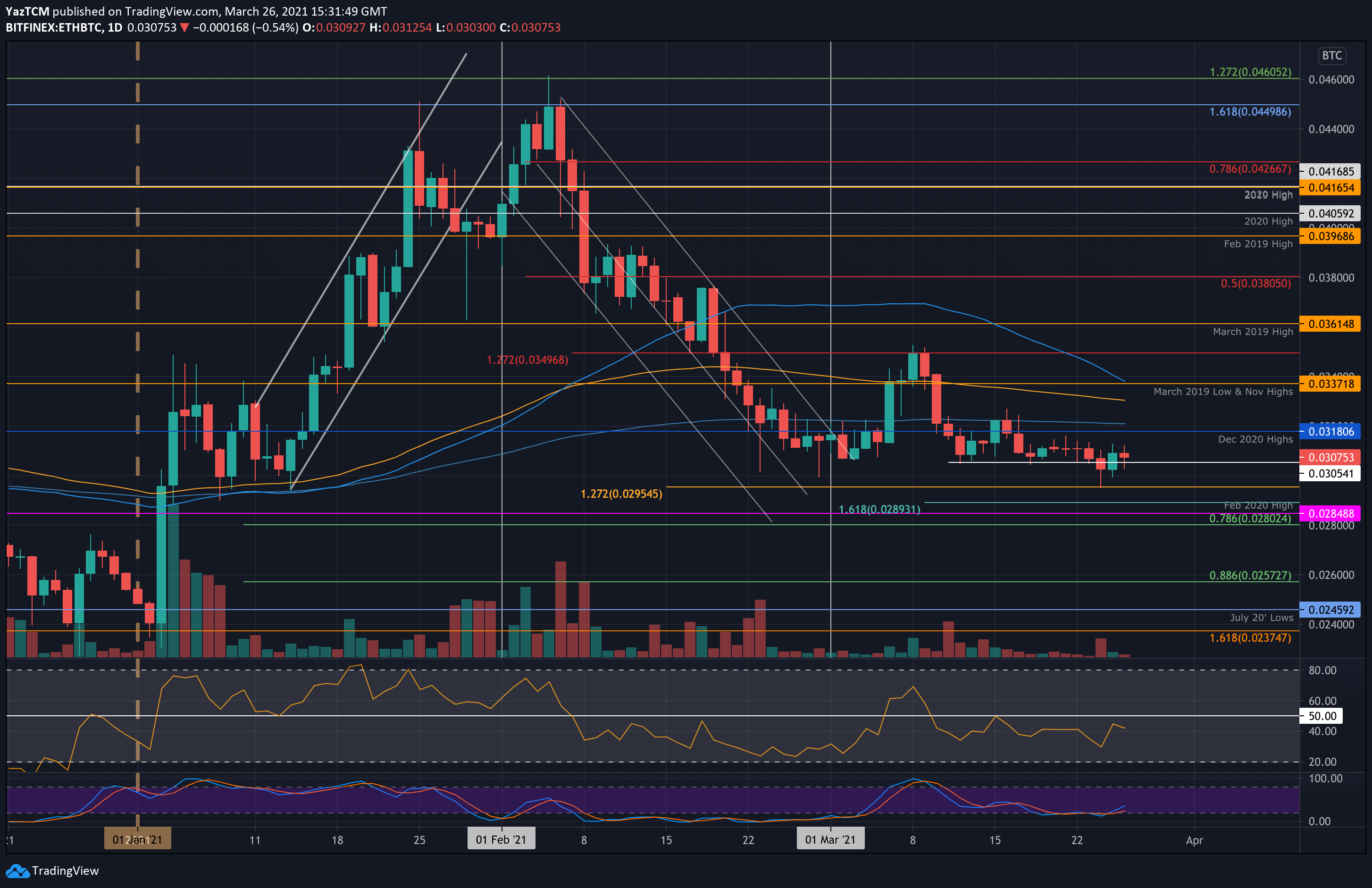This screenshot has width=1372, height=888.
Task: Select the BITFINEX:ETHBTC, 1D symbol title
Action: pos(64,28)
